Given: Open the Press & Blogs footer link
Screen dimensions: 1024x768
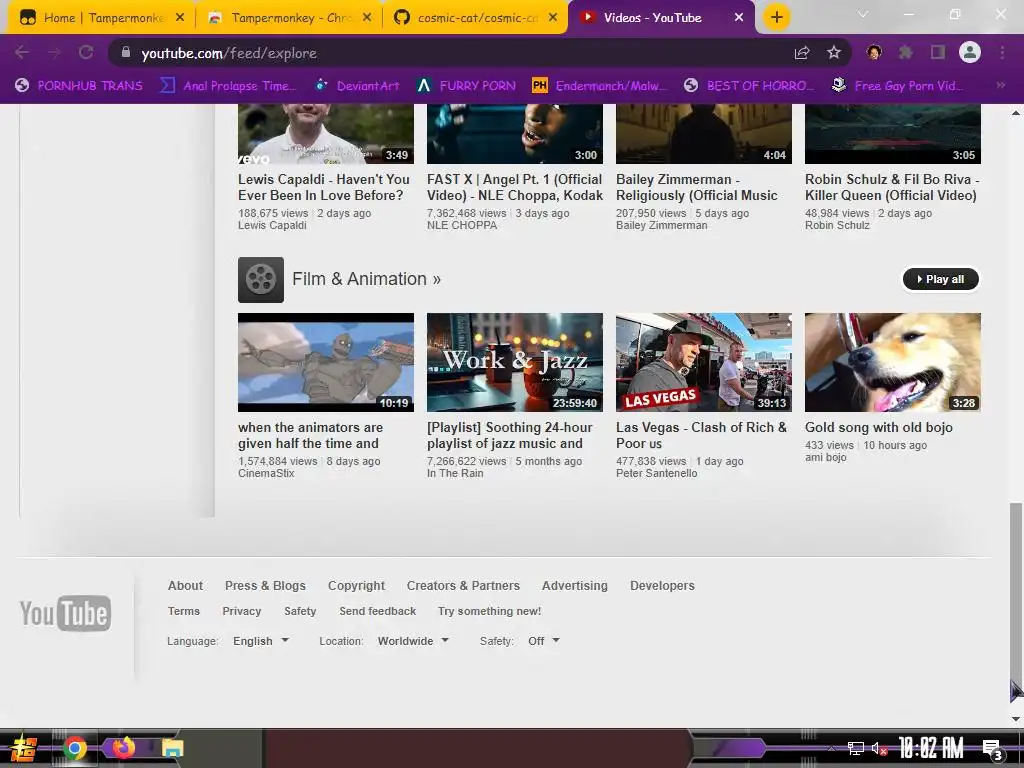Looking at the screenshot, I should click(265, 586).
